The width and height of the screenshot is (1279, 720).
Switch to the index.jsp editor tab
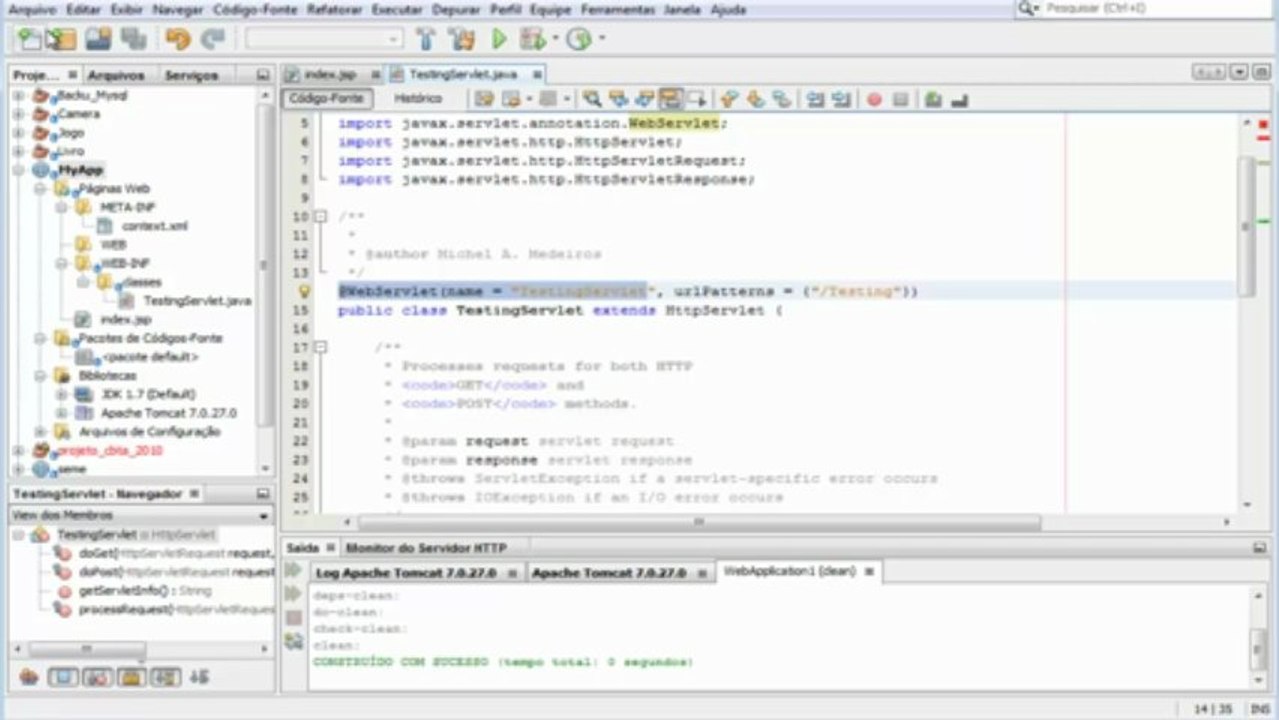(330, 74)
